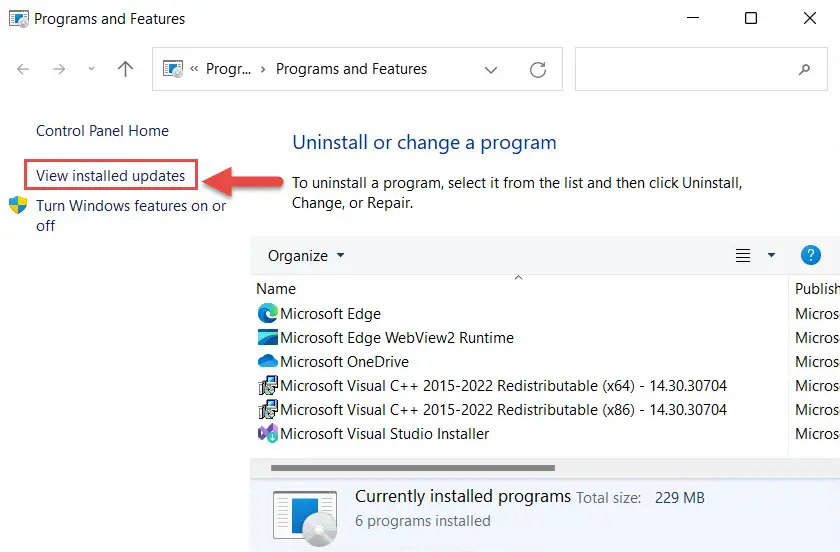This screenshot has height=552, width=840.
Task: Click the Back navigation arrow
Action: point(22,69)
